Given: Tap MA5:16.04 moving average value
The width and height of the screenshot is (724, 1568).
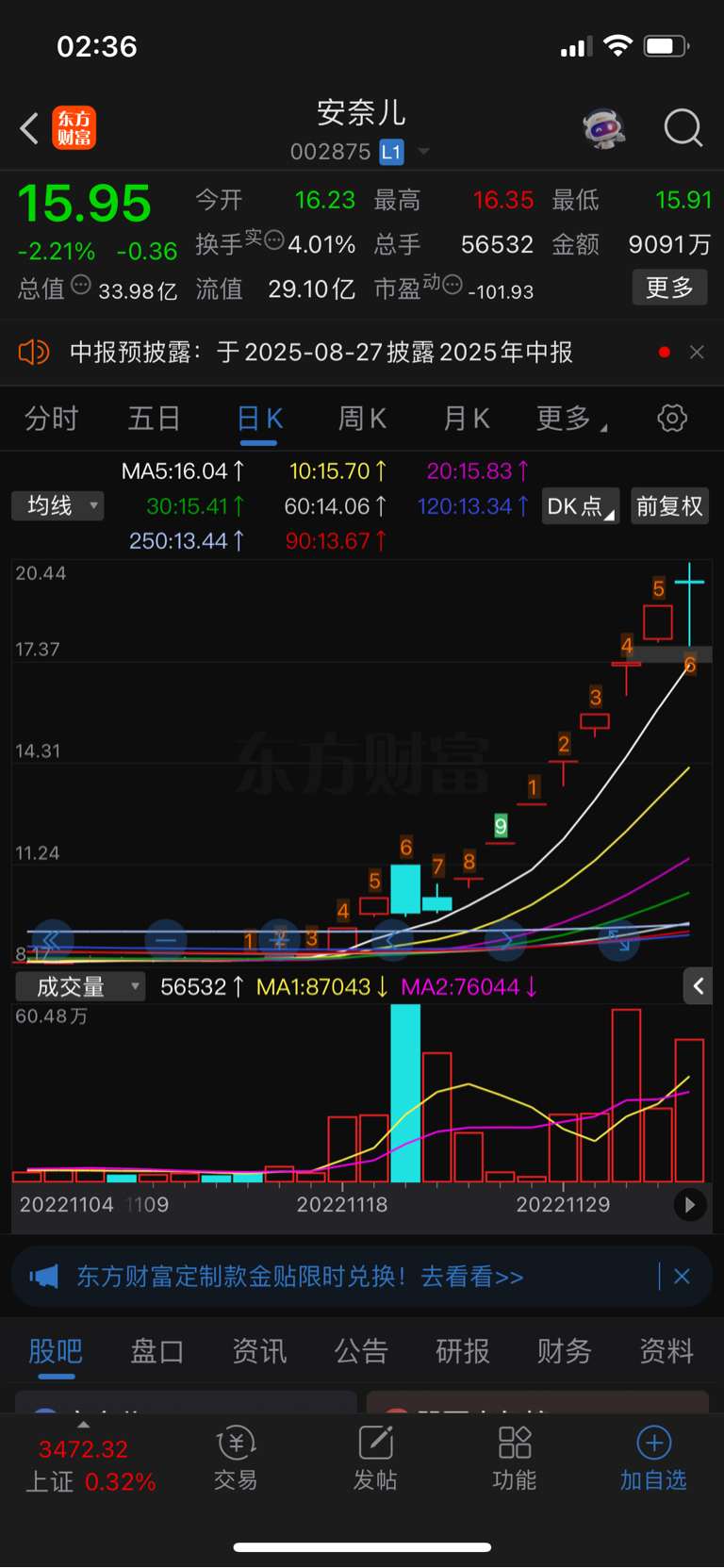Looking at the screenshot, I should point(183,470).
